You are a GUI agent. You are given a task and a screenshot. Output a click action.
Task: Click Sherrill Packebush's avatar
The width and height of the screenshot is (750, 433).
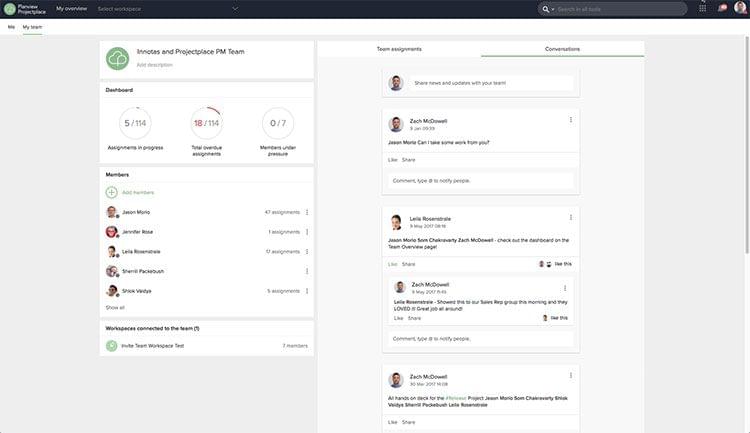(x=111, y=271)
